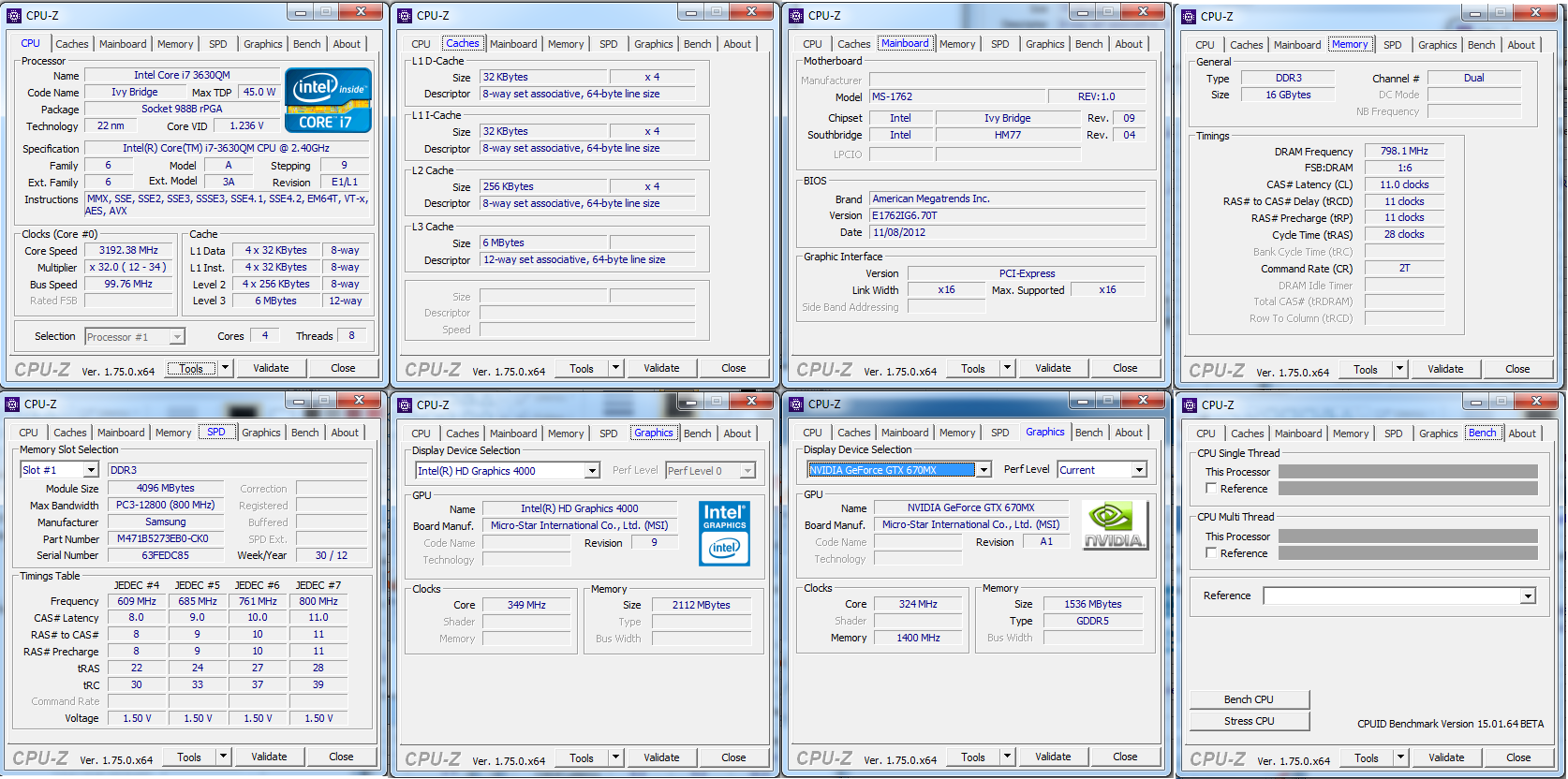Enable Reference checkbox under CPU Multi Thread
1568x779 pixels.
[1211, 553]
